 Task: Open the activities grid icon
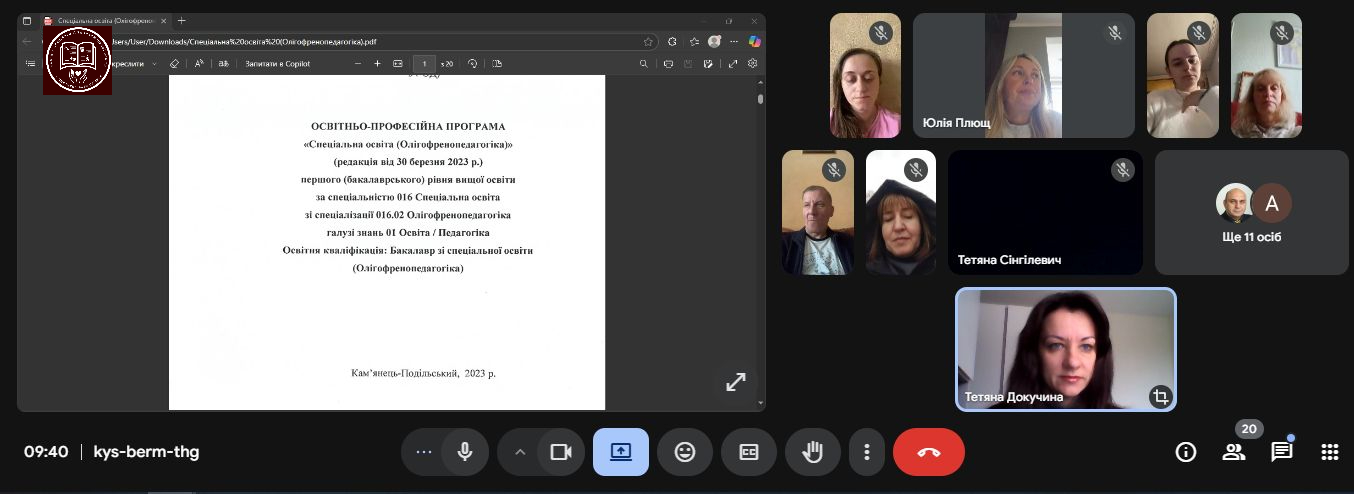click(x=1329, y=452)
